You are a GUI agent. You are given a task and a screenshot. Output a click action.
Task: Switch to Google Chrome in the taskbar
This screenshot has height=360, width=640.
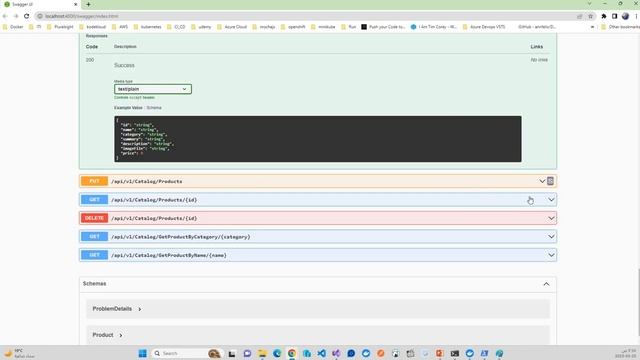[x=292, y=353]
